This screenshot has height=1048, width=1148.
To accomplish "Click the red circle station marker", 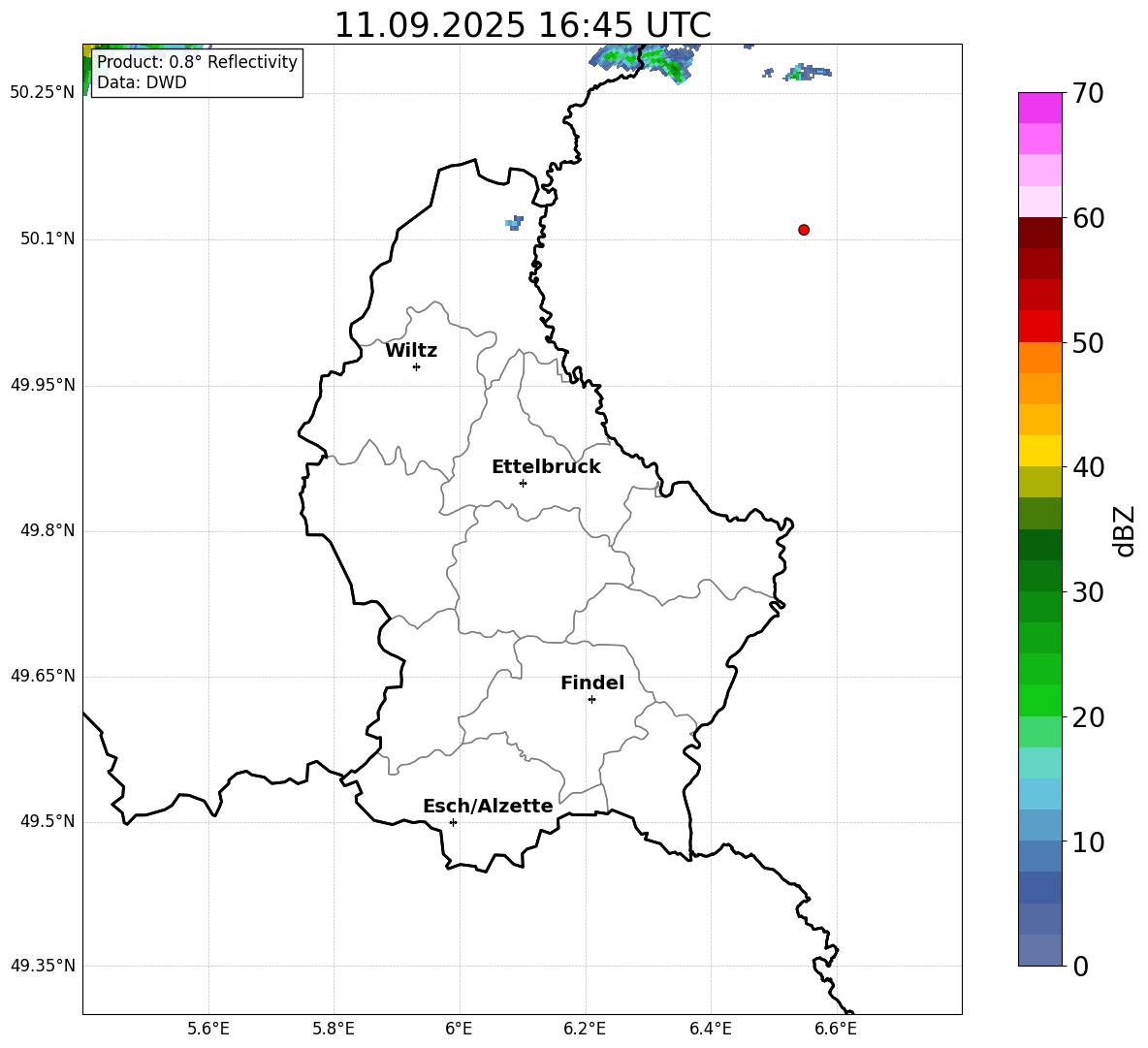I will [x=803, y=230].
